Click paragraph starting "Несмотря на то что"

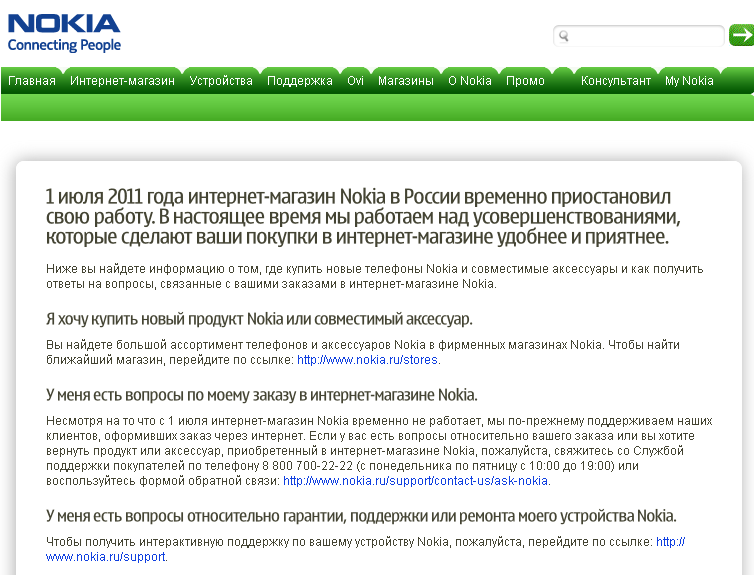point(379,451)
